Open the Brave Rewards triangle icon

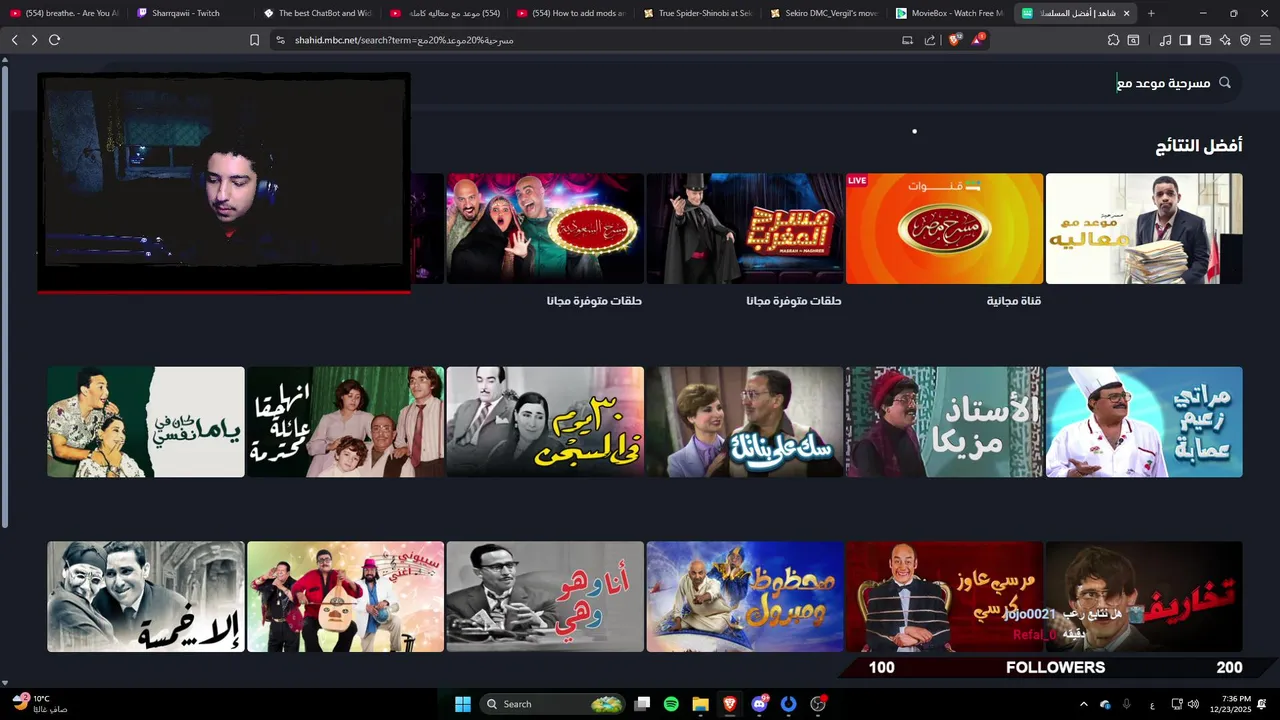point(977,40)
